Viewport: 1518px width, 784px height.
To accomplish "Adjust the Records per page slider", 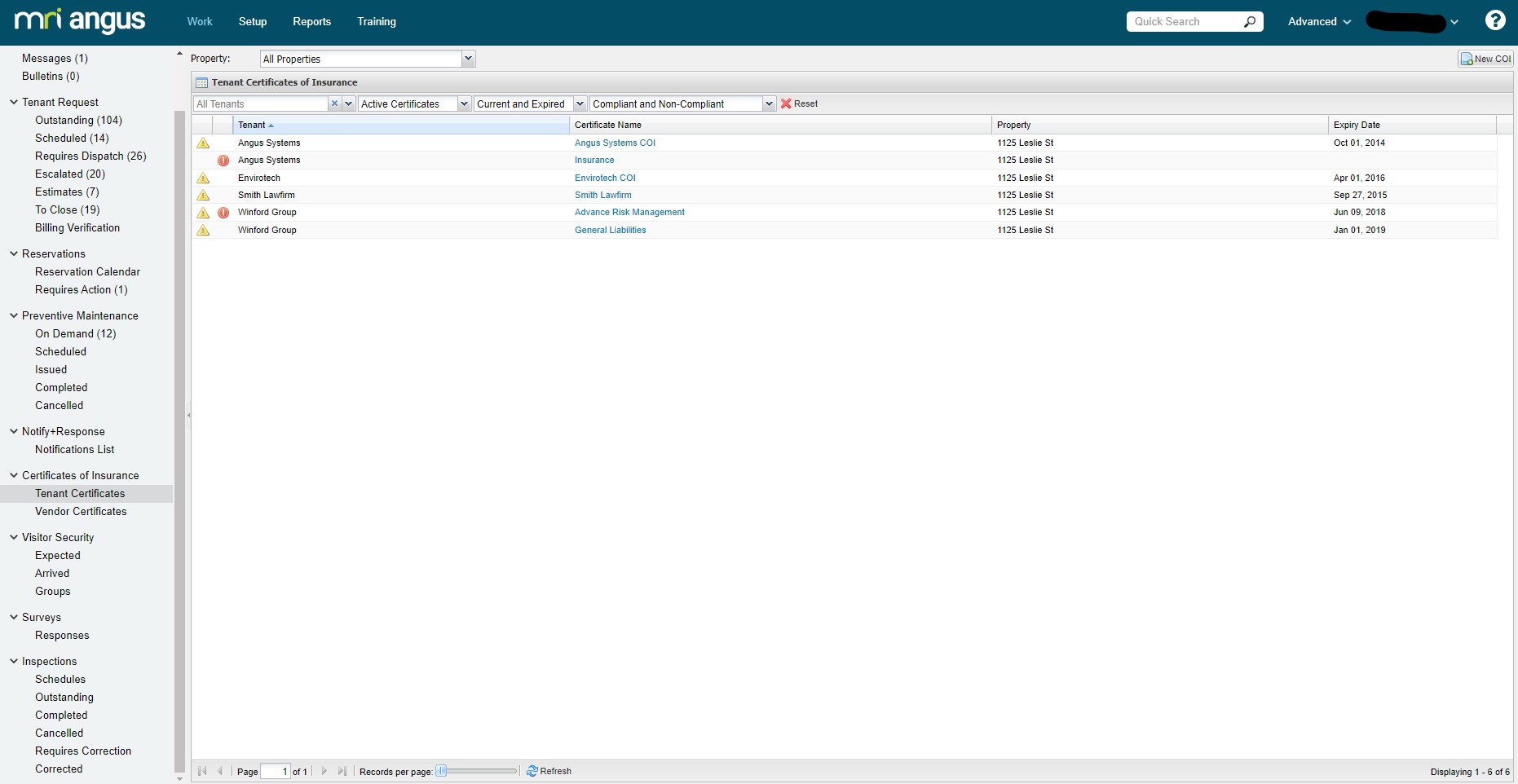I will [x=442, y=771].
